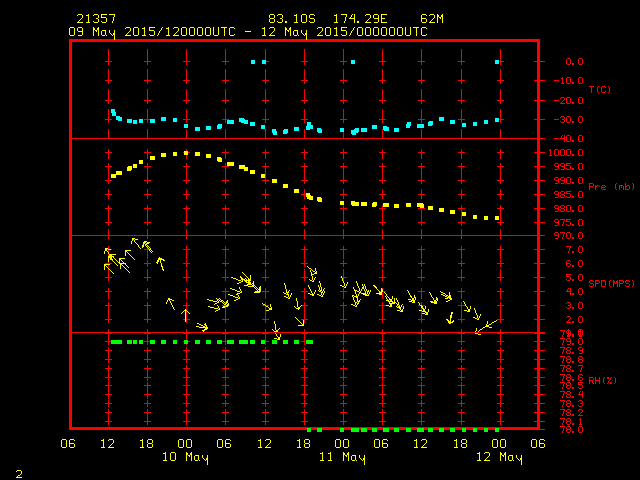This screenshot has height=480, width=640.
Task: Click the 12 May date label
Action: coord(499,457)
